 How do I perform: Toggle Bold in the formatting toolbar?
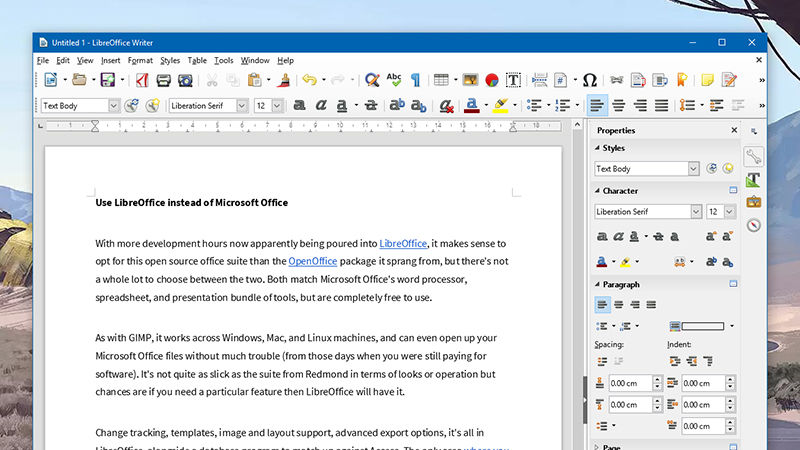(x=299, y=106)
